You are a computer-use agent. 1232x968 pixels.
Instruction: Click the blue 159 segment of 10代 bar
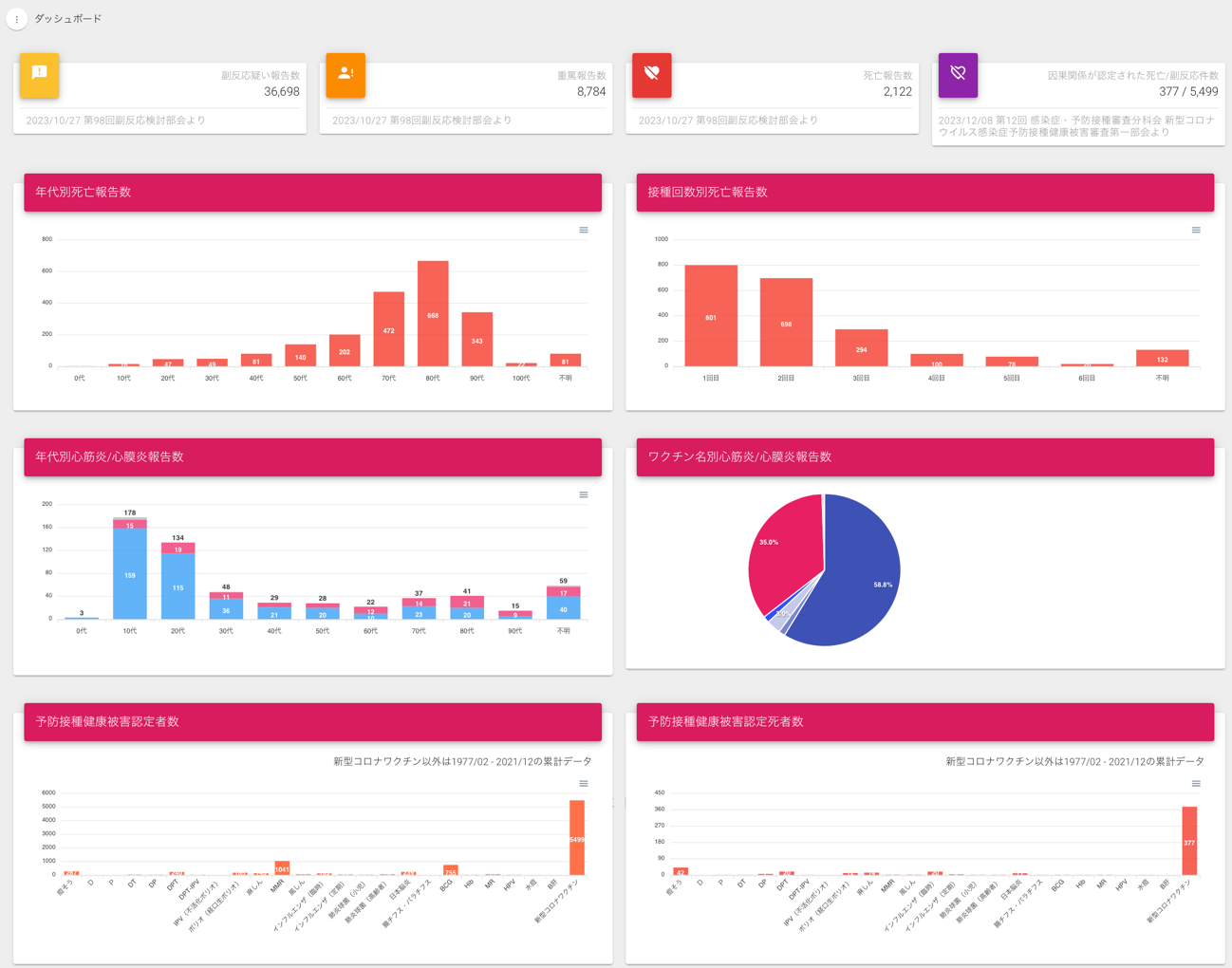coord(130,574)
